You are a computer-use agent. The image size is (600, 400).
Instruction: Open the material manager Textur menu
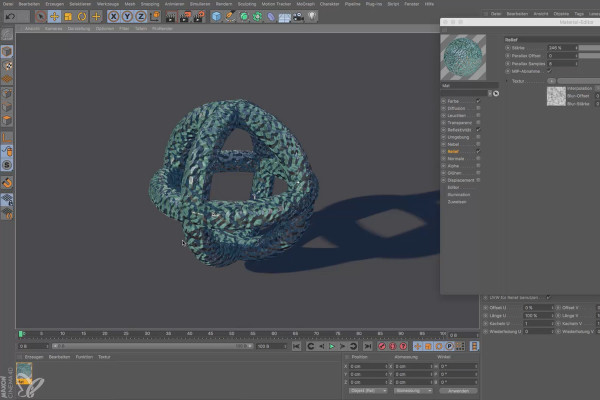(x=104, y=357)
